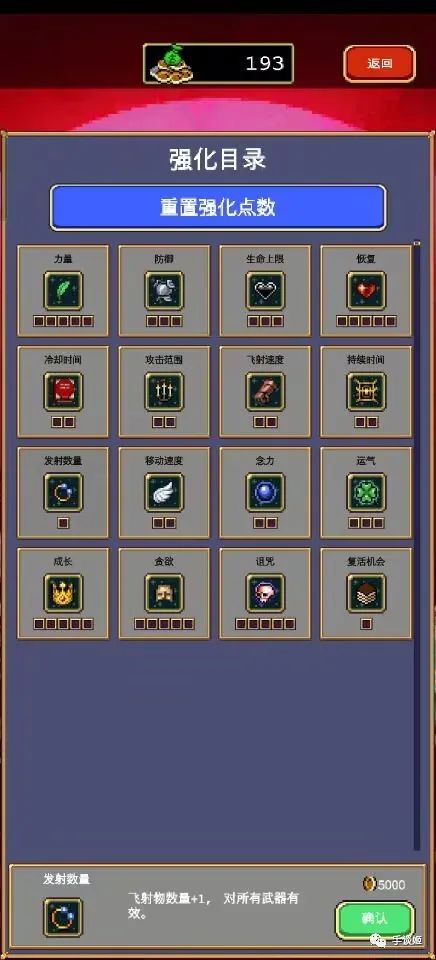Pick the 持续时间 spellbinder icon

[366, 392]
